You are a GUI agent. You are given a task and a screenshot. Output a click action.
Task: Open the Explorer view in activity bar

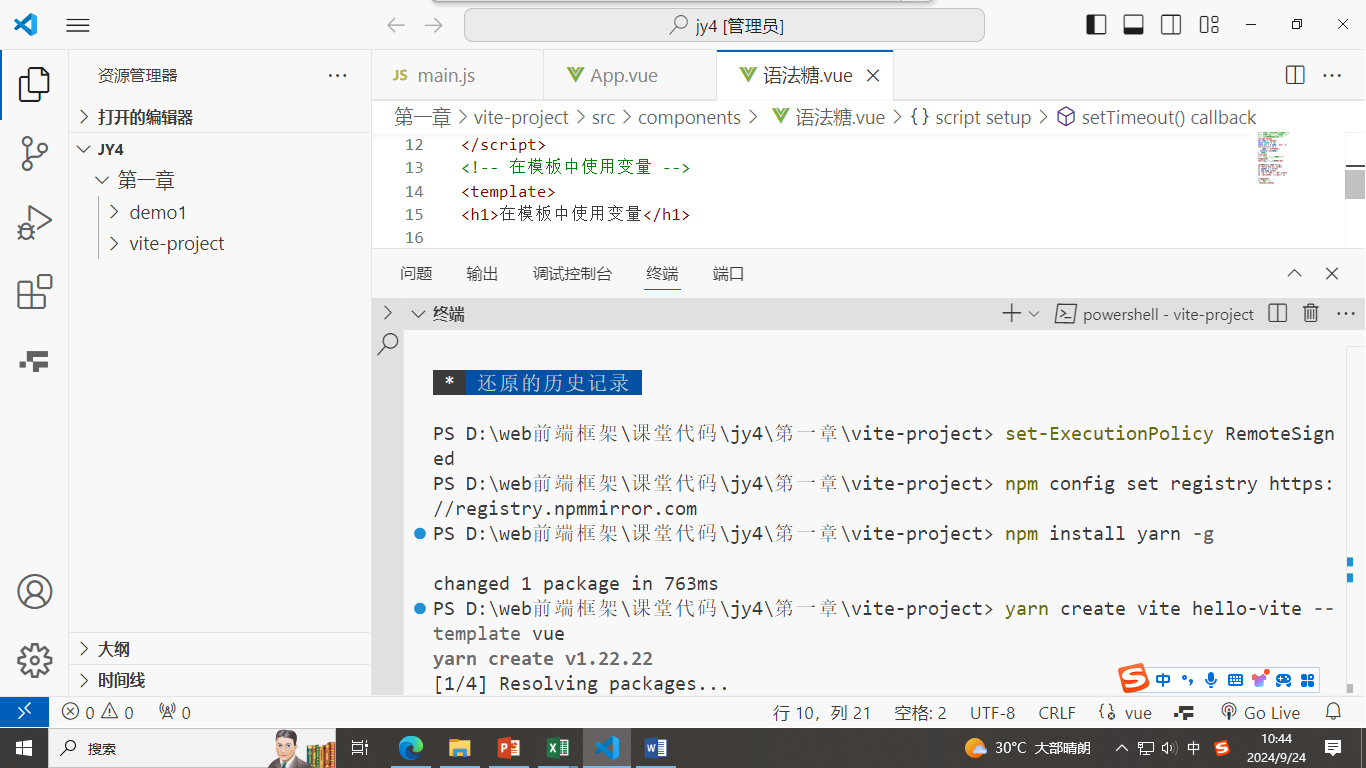34,85
